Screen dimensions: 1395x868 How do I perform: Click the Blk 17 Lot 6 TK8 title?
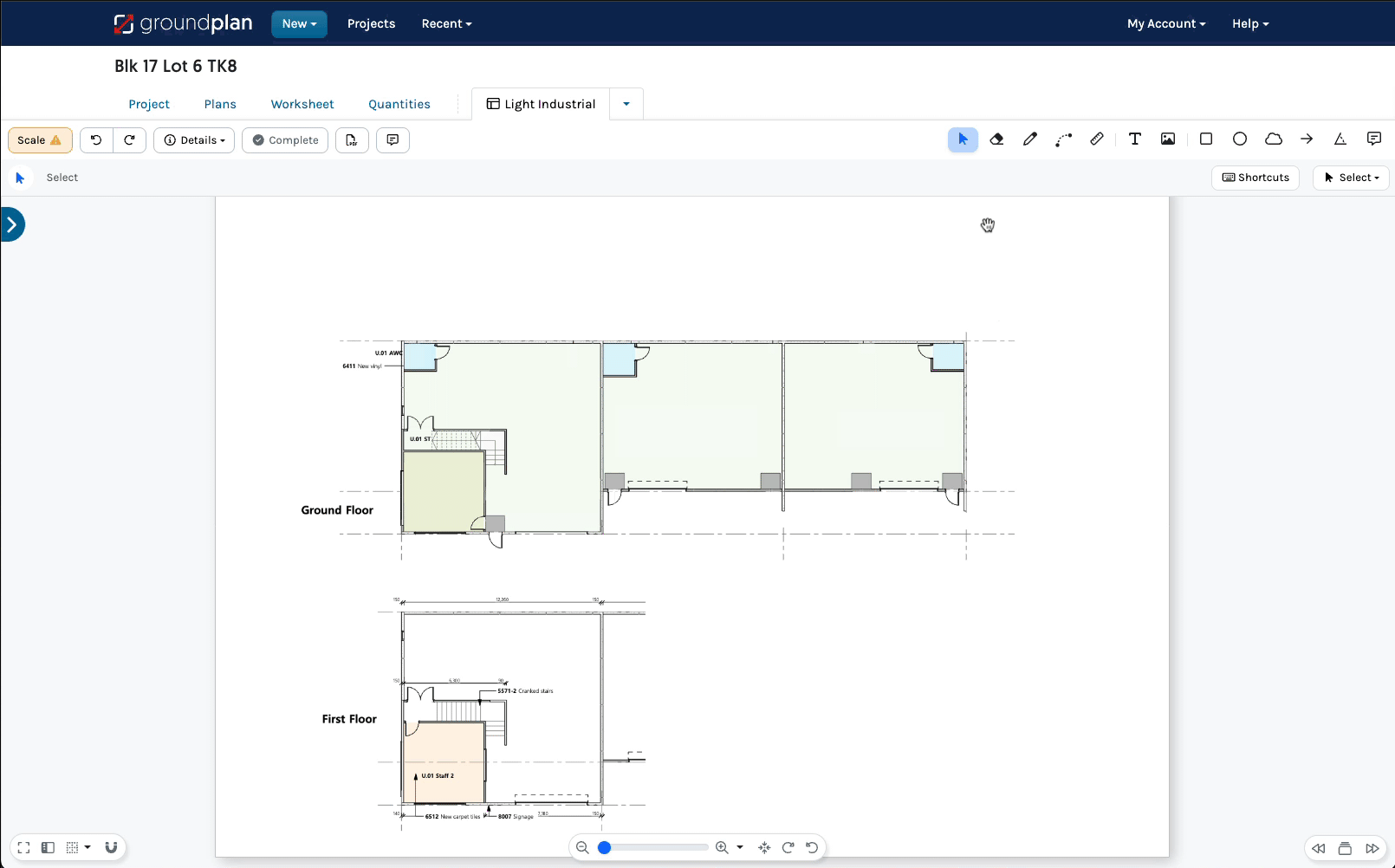click(176, 67)
